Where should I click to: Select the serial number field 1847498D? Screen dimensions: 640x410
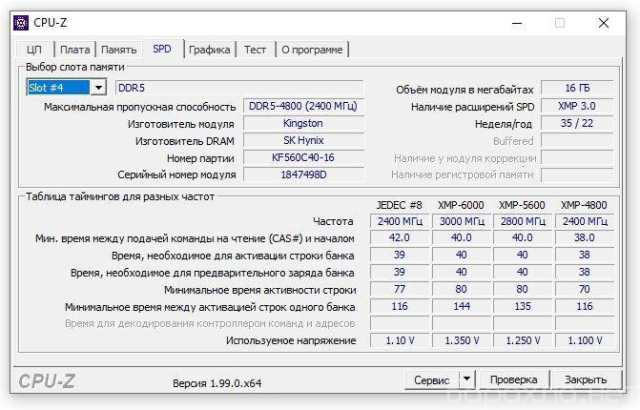click(x=303, y=175)
